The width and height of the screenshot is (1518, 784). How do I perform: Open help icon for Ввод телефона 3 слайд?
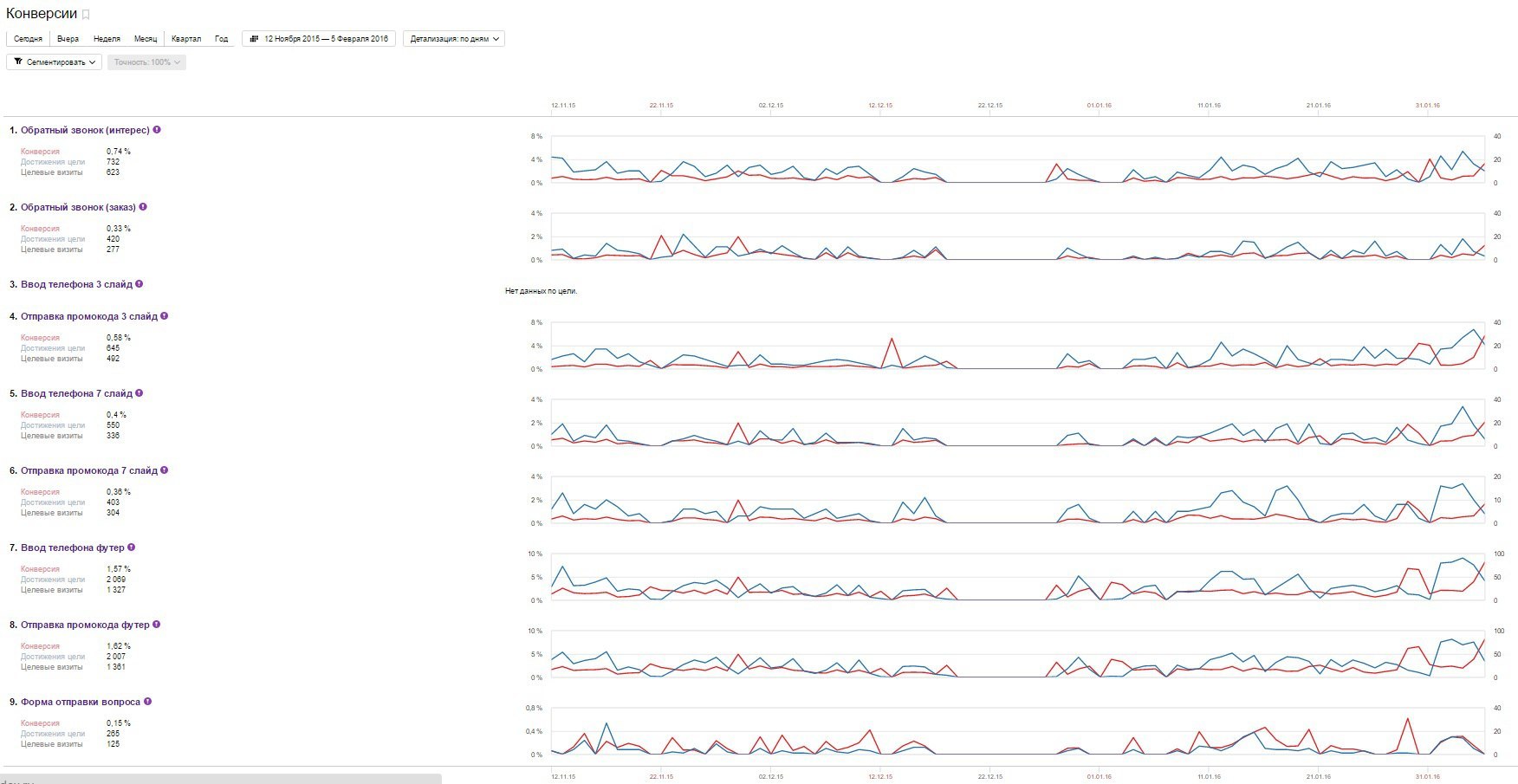coord(139,284)
